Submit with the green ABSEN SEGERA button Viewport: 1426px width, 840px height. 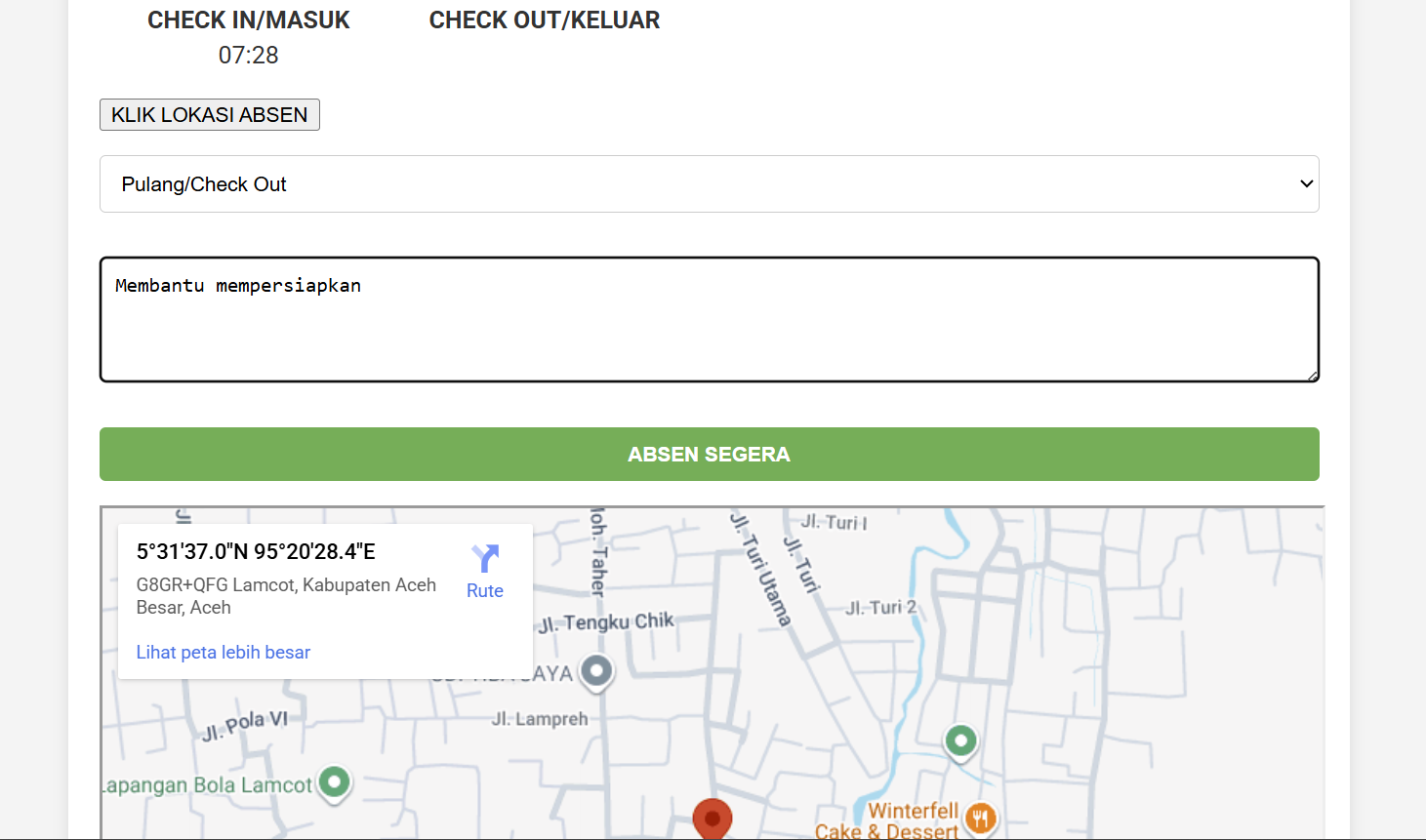click(x=709, y=455)
